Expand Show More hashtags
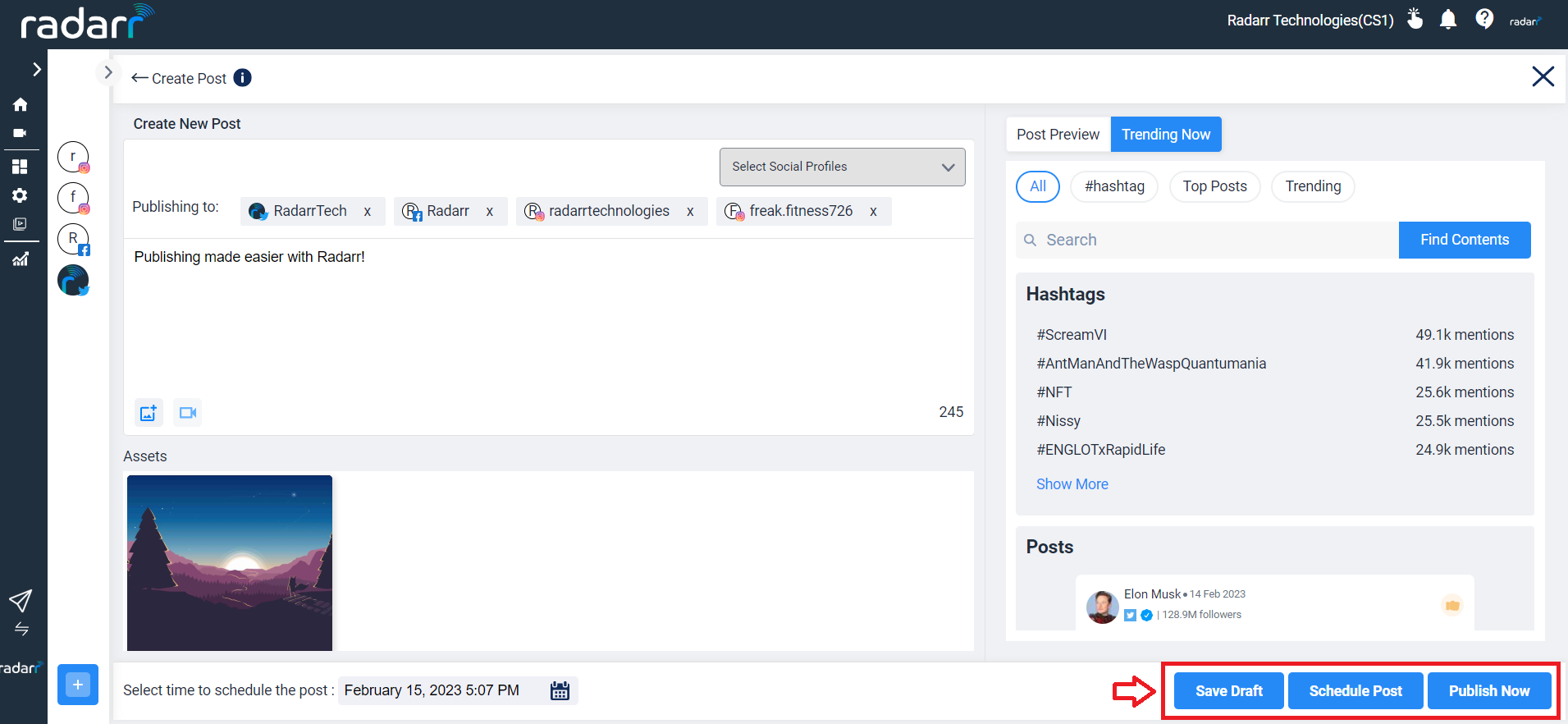Image resolution: width=1568 pixels, height=724 pixels. [x=1072, y=484]
